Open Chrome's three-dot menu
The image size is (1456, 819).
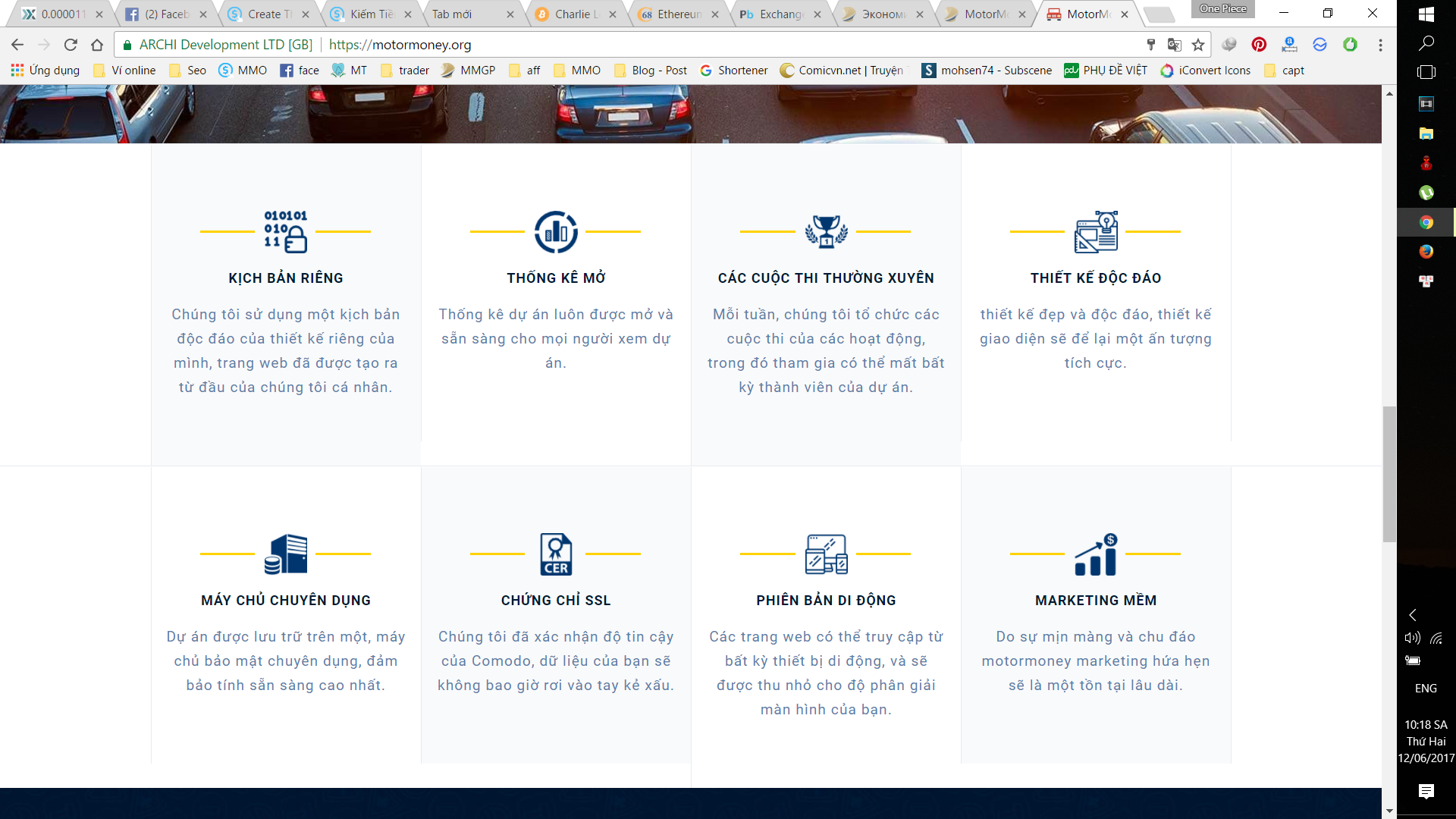[x=1380, y=45]
